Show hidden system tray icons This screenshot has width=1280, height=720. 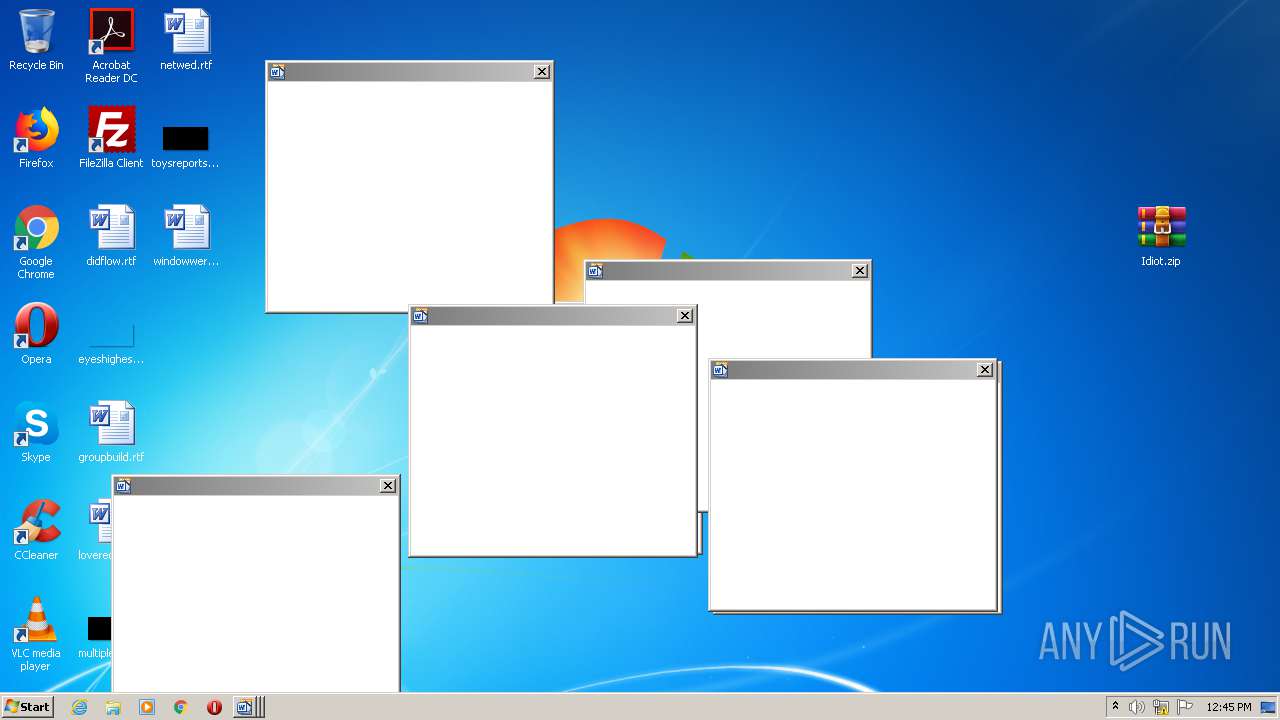[1115, 707]
